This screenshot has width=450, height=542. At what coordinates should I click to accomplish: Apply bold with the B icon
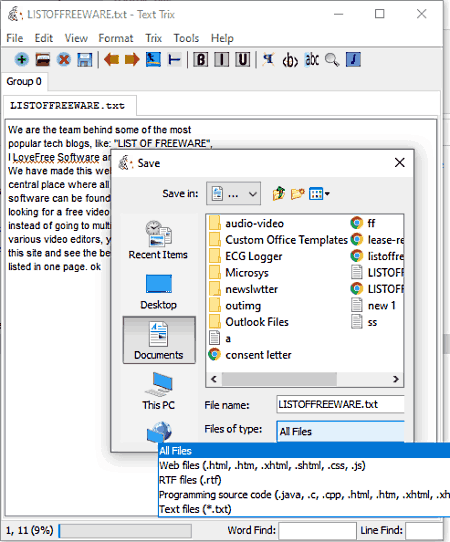(x=200, y=60)
